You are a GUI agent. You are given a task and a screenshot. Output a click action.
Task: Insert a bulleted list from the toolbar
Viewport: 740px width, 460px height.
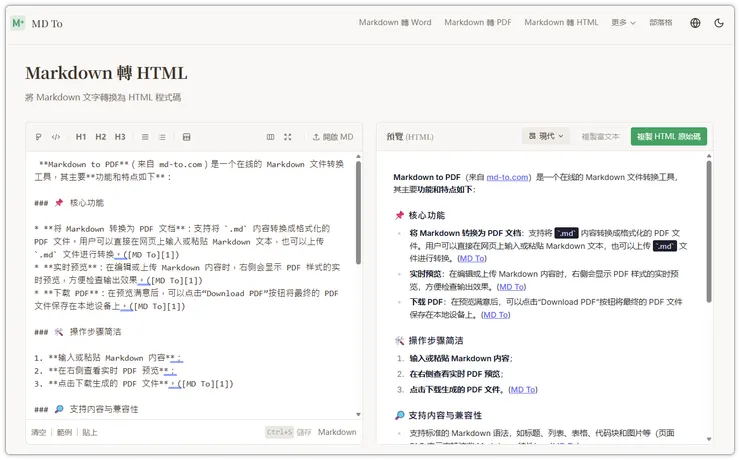click(145, 137)
